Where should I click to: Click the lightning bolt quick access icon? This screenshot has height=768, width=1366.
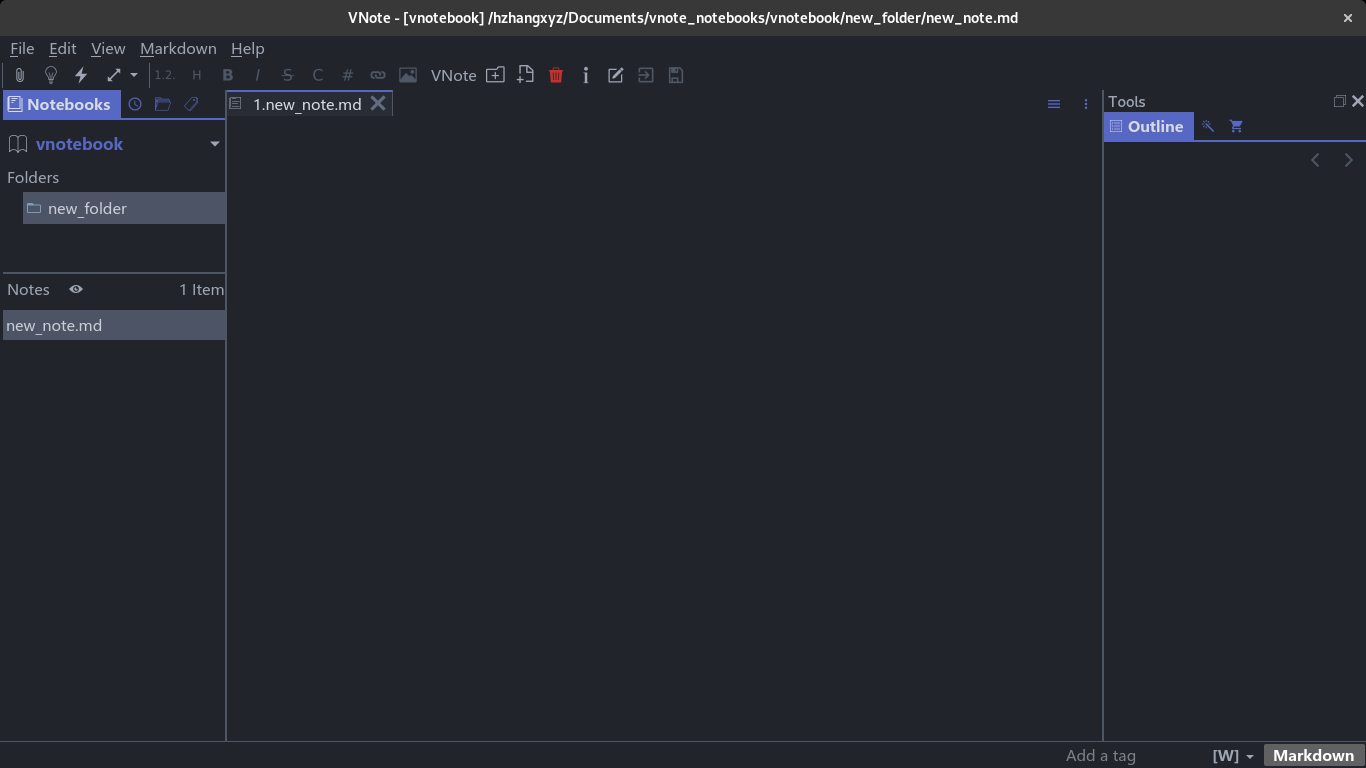(81, 75)
